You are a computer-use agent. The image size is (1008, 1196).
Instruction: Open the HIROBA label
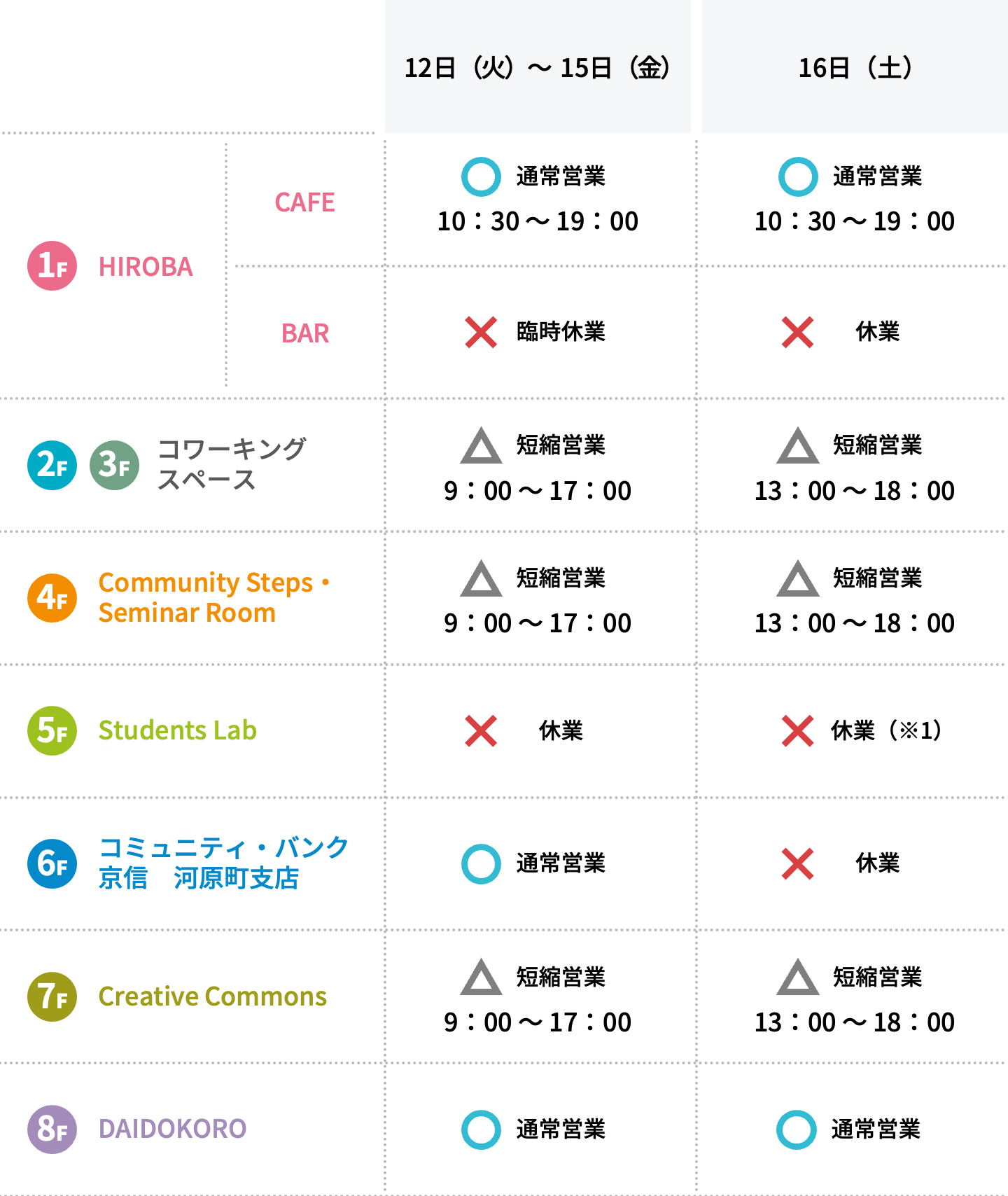[x=146, y=267]
